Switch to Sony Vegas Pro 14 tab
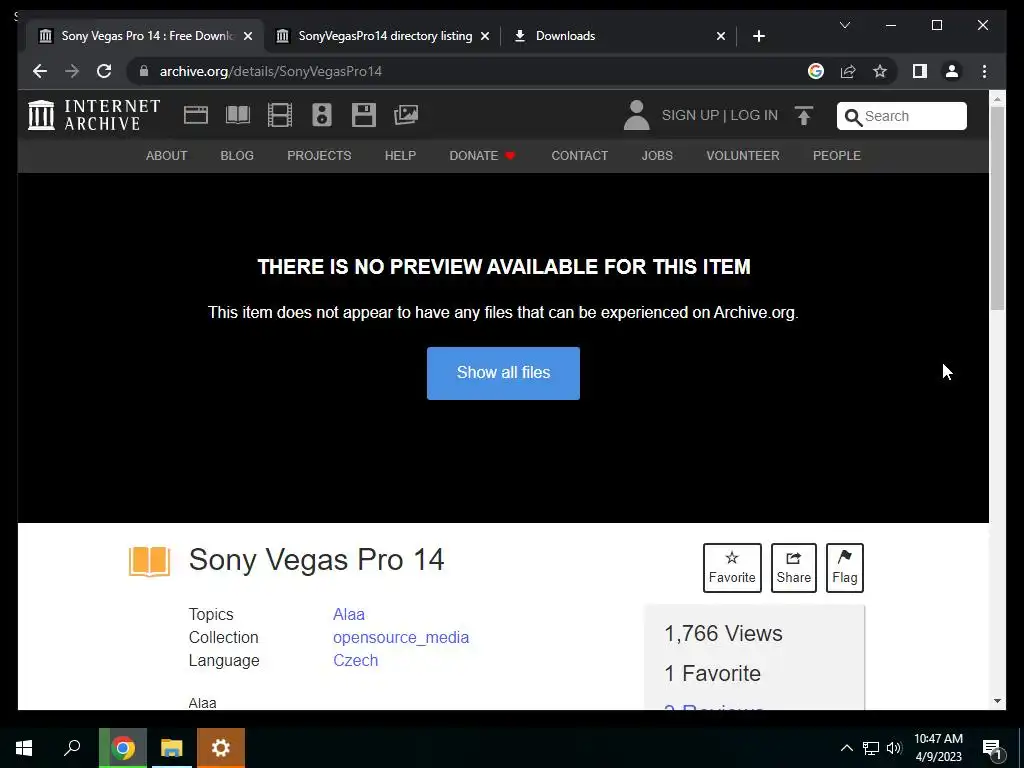Screen dimensions: 1024x768 click(x=145, y=36)
